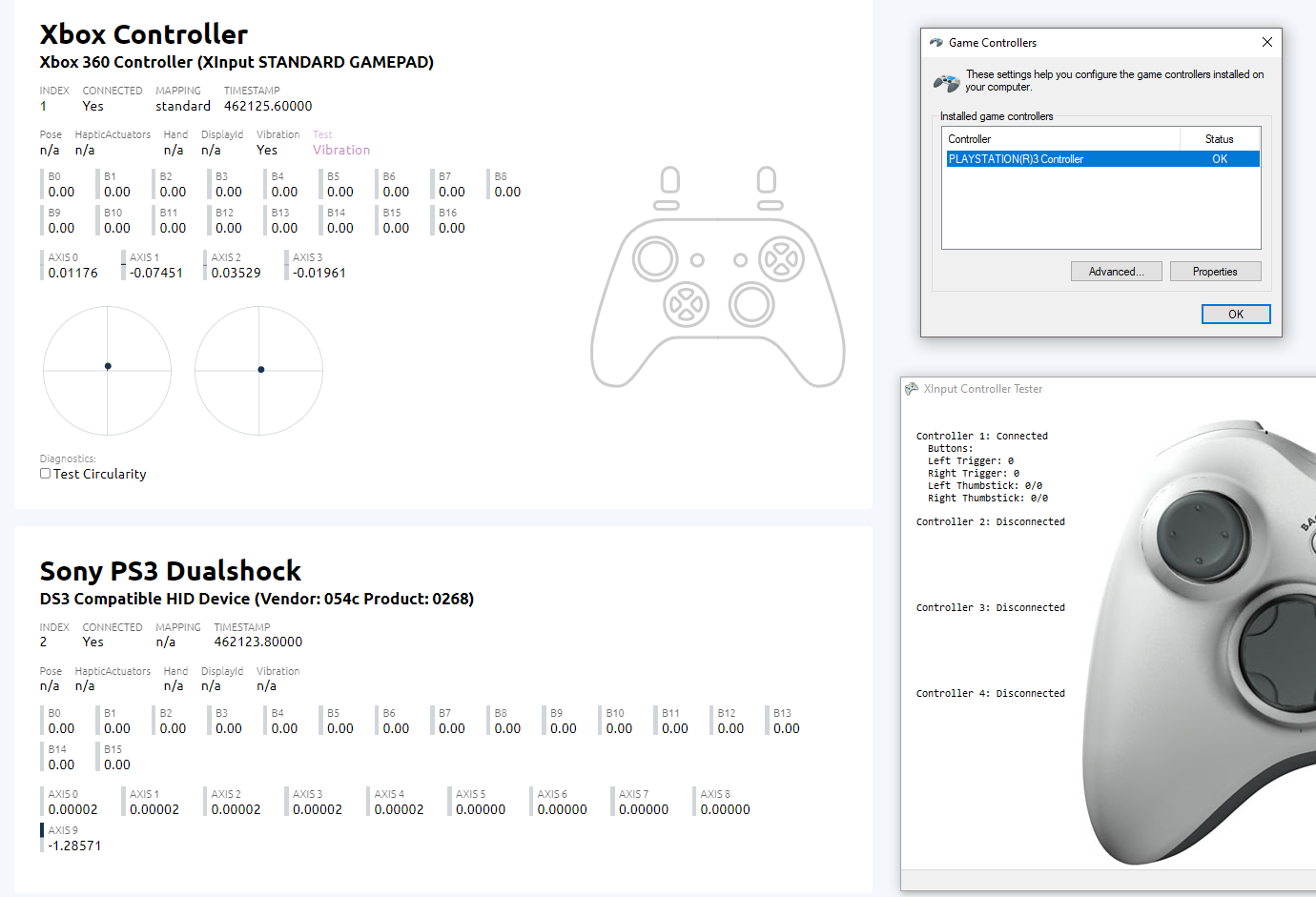
Task: Click the Advanced... button in Game Controllers
Action: (x=1116, y=272)
